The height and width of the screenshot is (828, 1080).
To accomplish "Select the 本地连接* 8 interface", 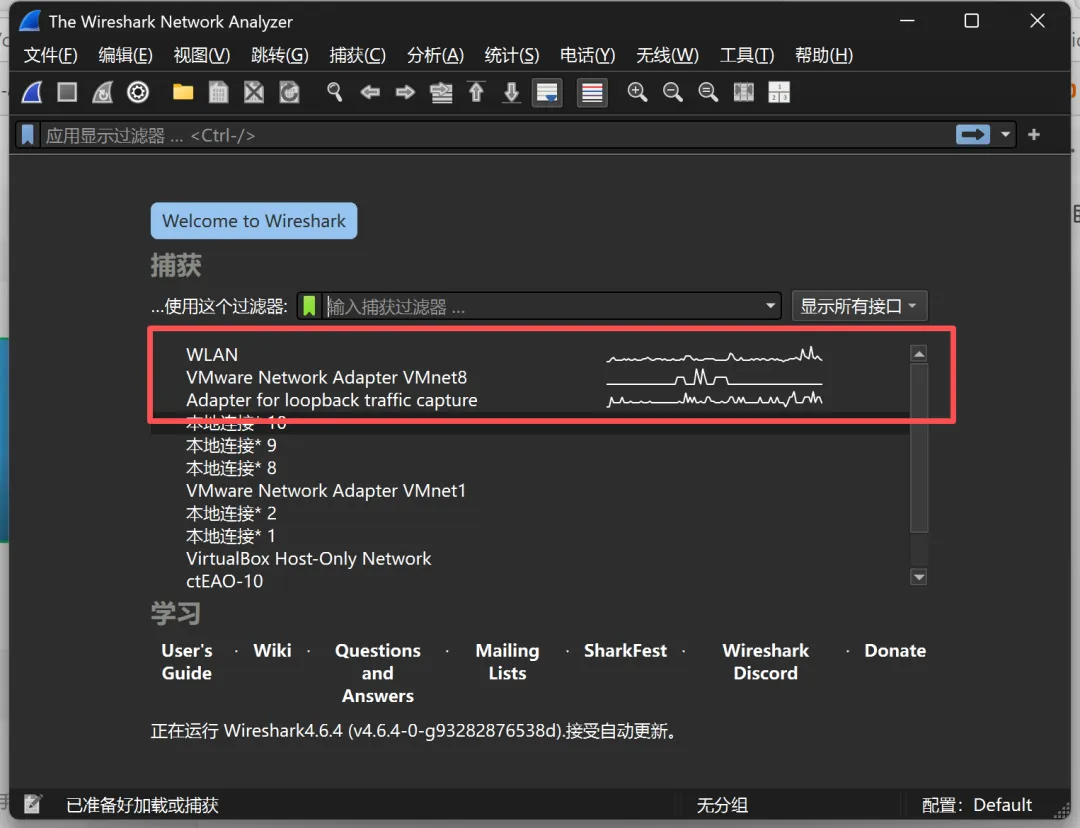I will (530, 468).
